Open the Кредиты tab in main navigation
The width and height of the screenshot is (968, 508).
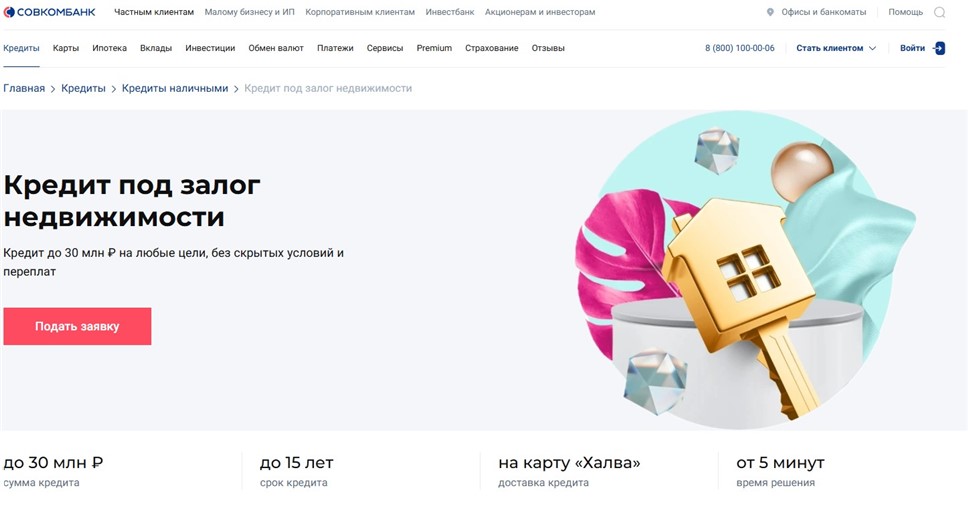[21, 48]
